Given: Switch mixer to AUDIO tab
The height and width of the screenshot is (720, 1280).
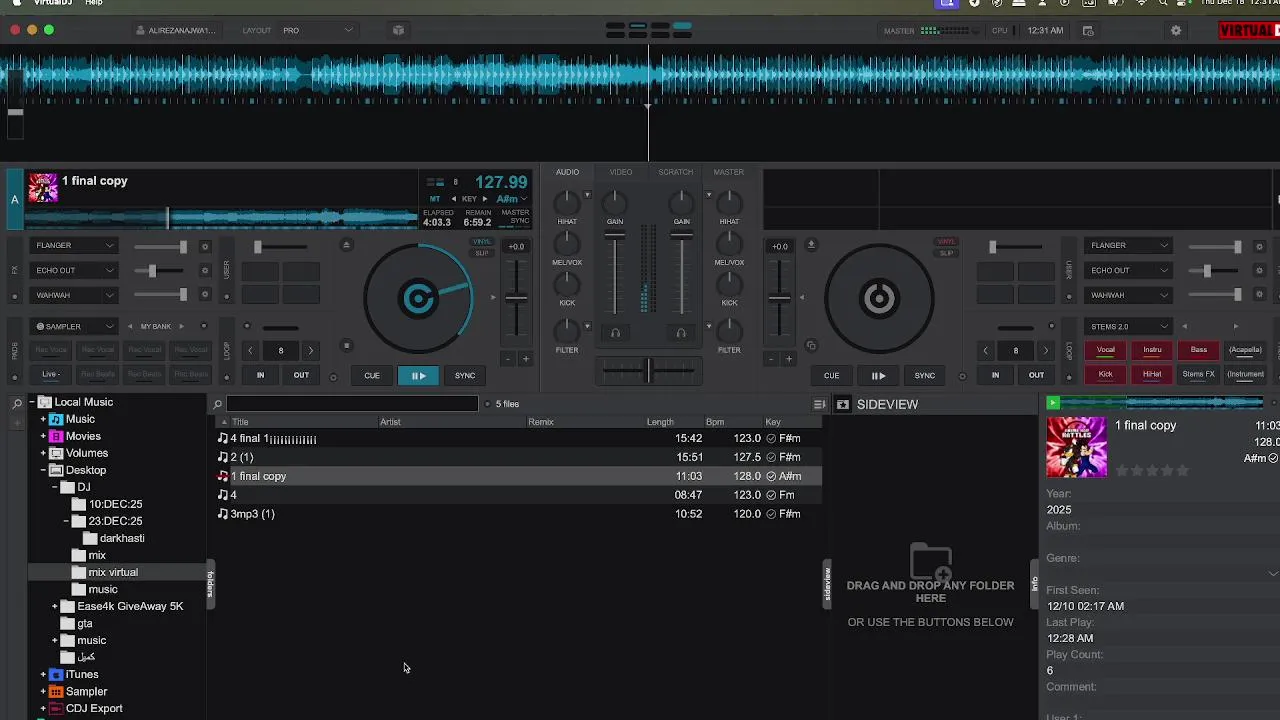Looking at the screenshot, I should [x=567, y=172].
